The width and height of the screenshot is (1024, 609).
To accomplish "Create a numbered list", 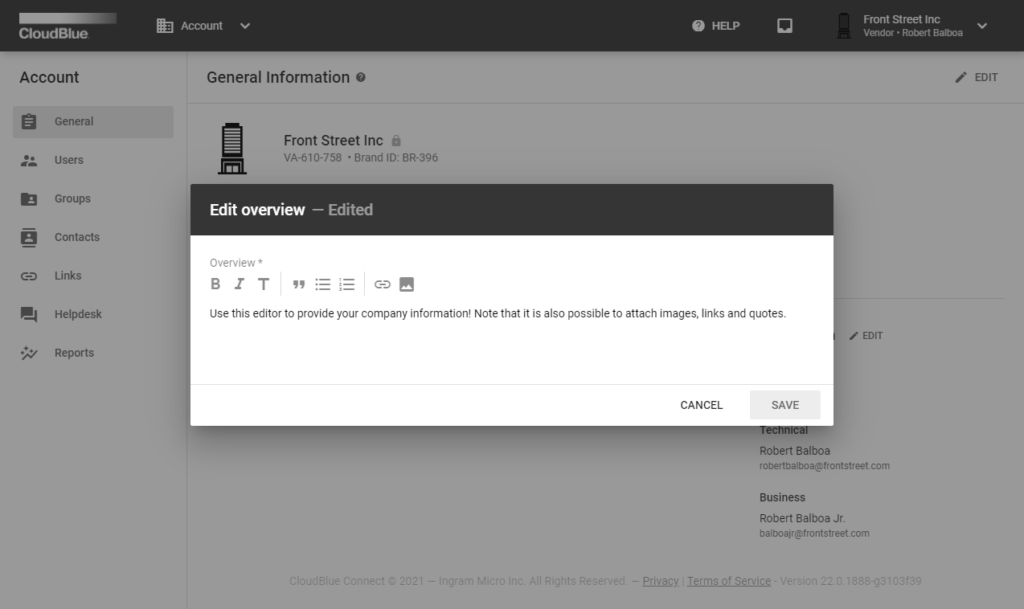I will point(347,284).
